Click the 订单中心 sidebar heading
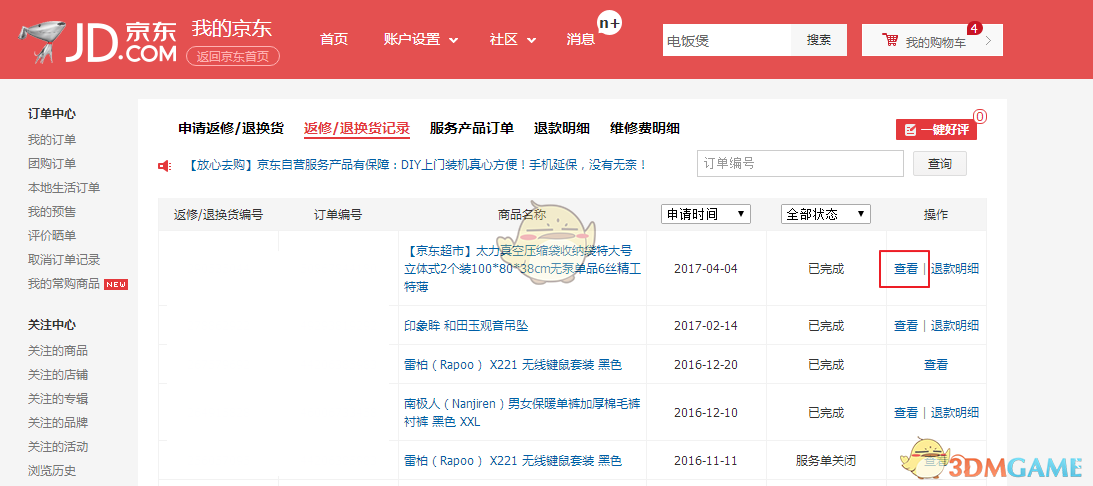This screenshot has width=1093, height=486. [x=52, y=114]
